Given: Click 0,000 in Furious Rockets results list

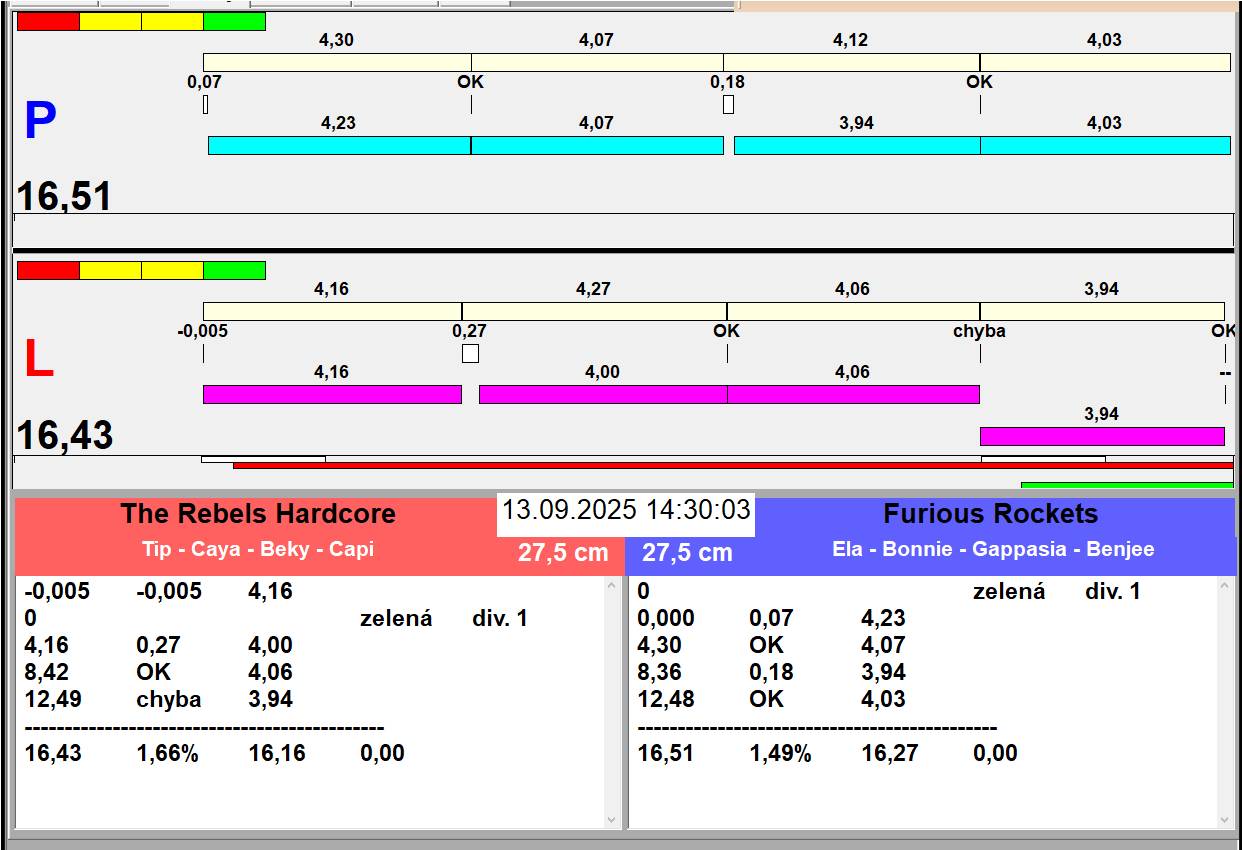Looking at the screenshot, I should point(666,618).
